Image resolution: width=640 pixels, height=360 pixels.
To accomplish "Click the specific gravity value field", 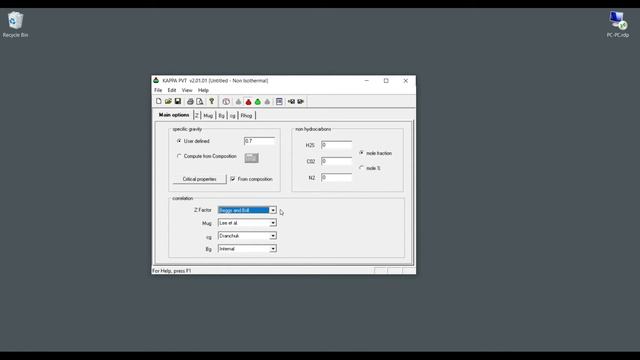I will pyautogui.click(x=259, y=141).
